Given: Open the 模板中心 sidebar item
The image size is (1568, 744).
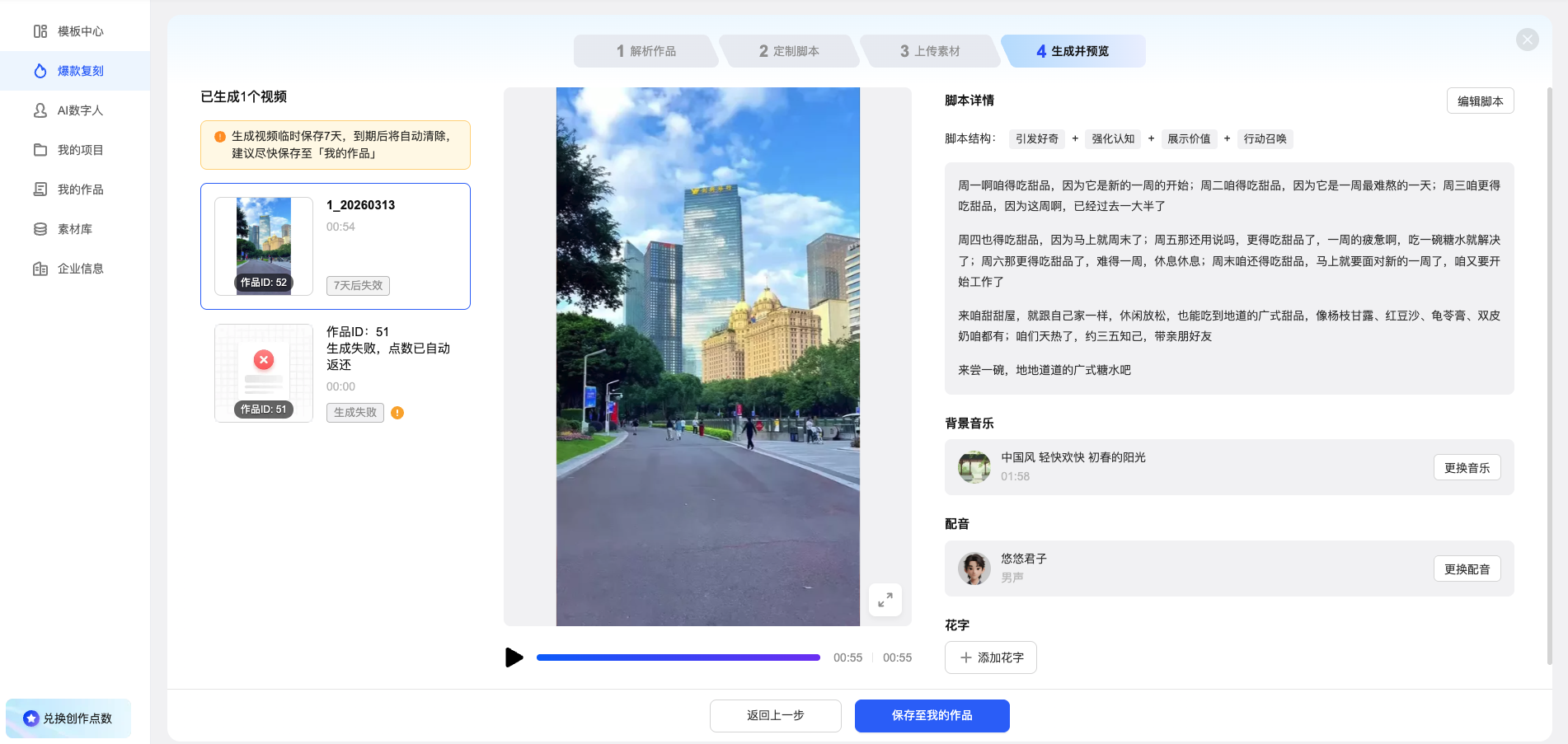Looking at the screenshot, I should click(79, 31).
